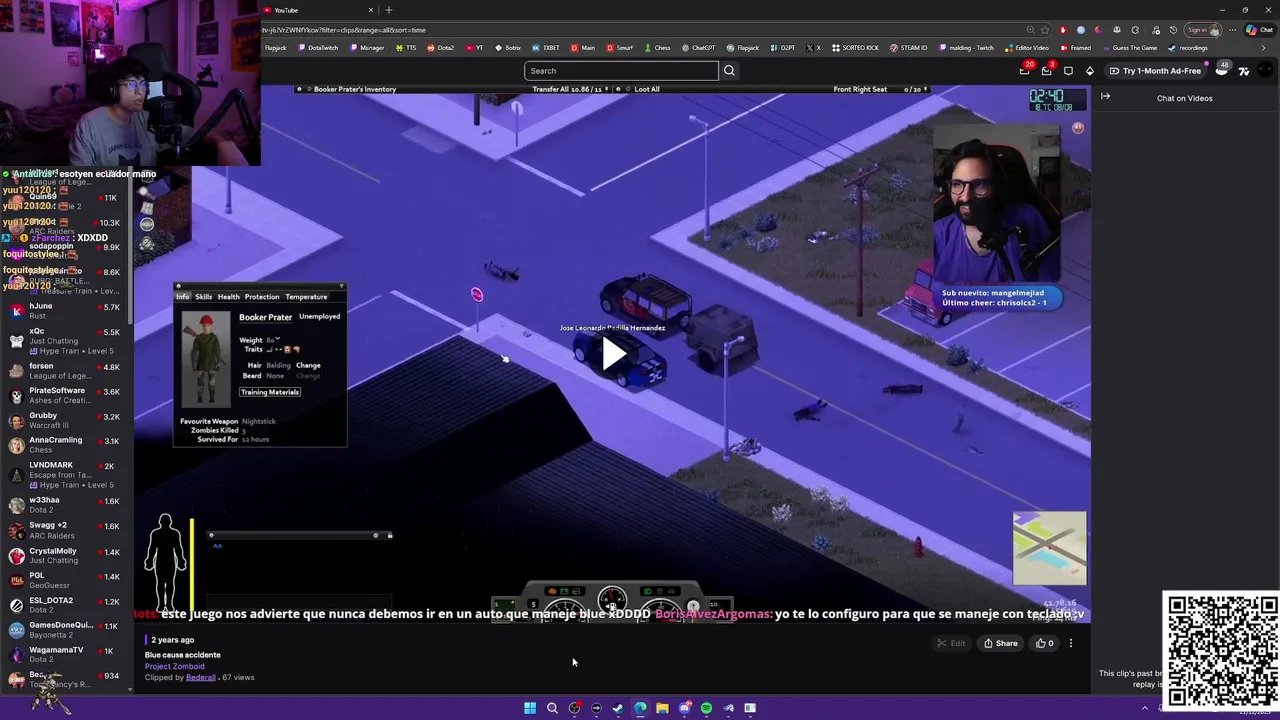The image size is (1280, 720).
Task: Open notifications icon with badge 20
Action: coord(1024,71)
